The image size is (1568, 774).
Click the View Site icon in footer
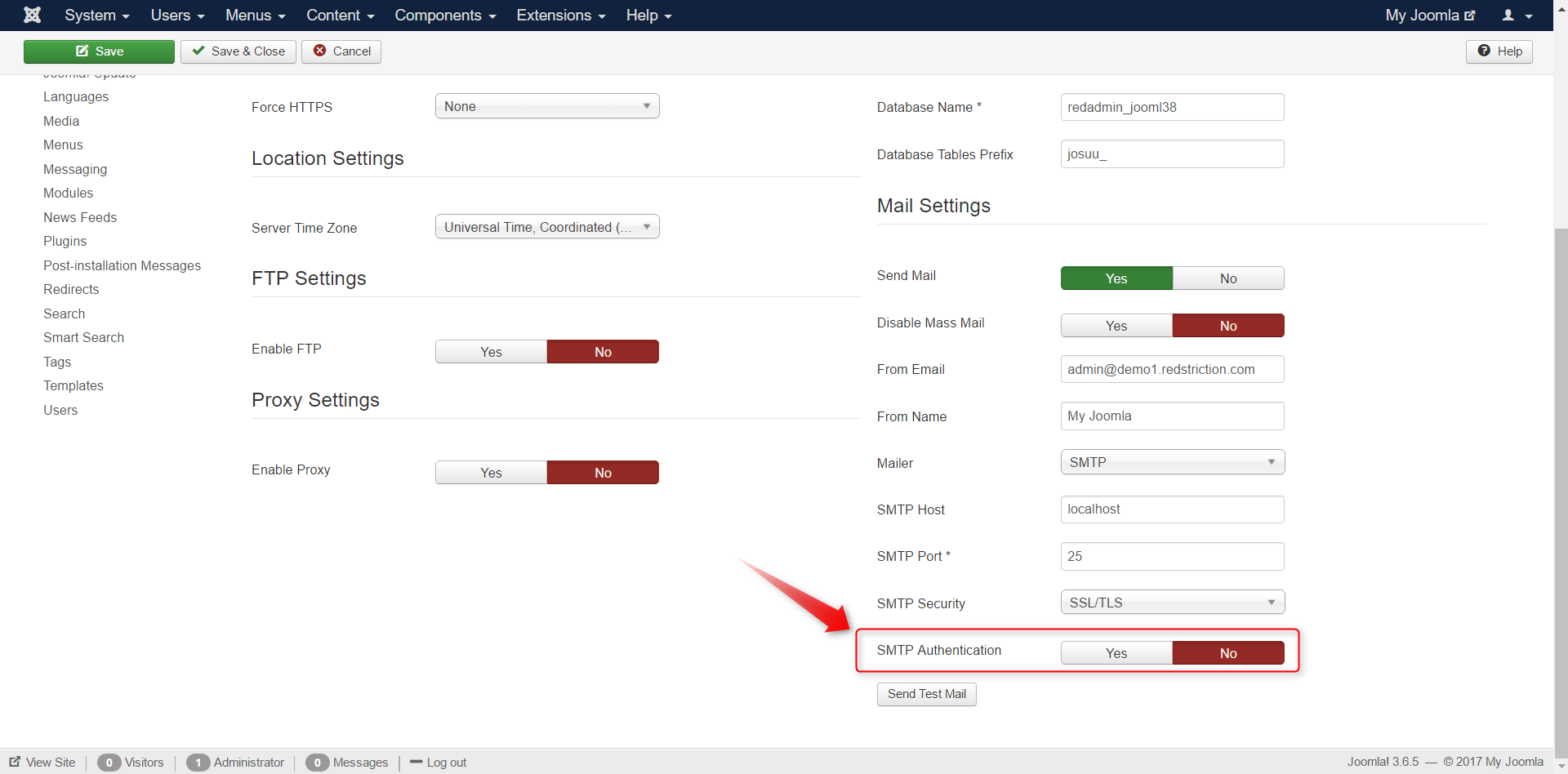point(15,762)
